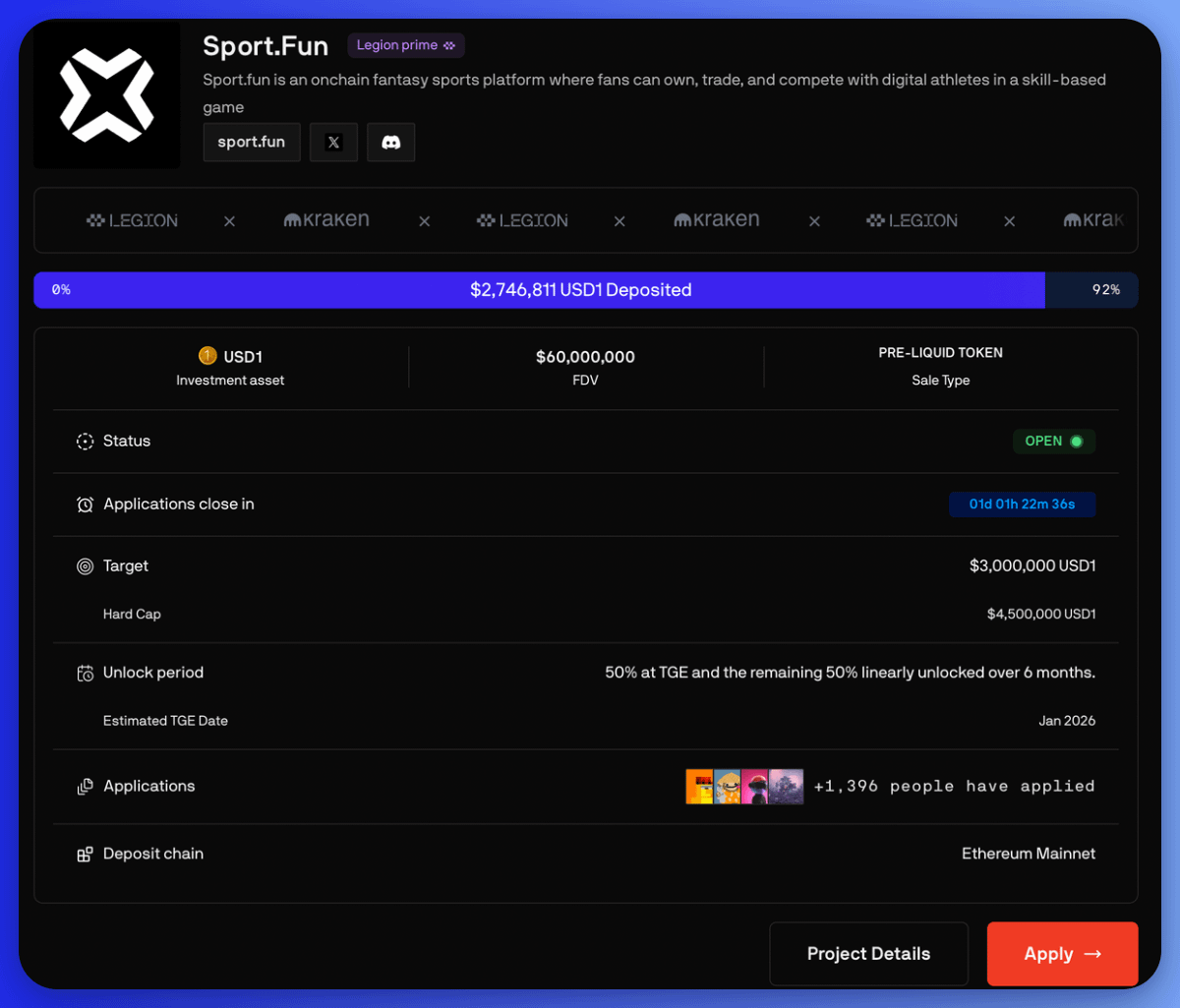Click the third pink applicant avatar
Viewport: 1180px width, 1008px height.
[755, 787]
